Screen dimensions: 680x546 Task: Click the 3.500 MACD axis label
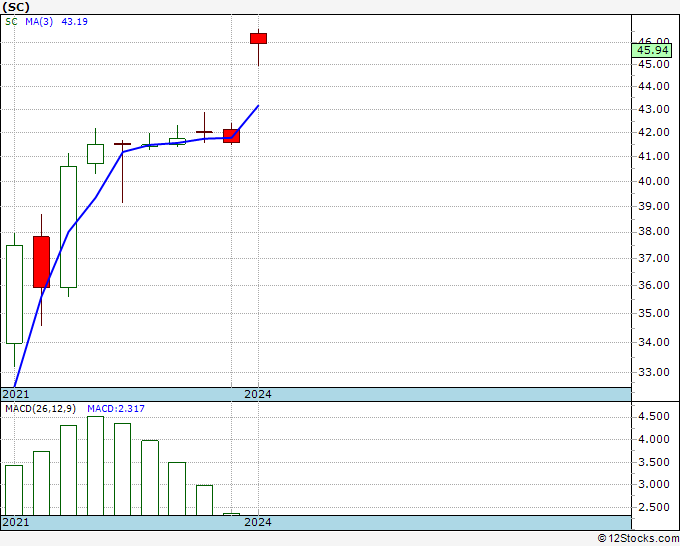point(654,462)
